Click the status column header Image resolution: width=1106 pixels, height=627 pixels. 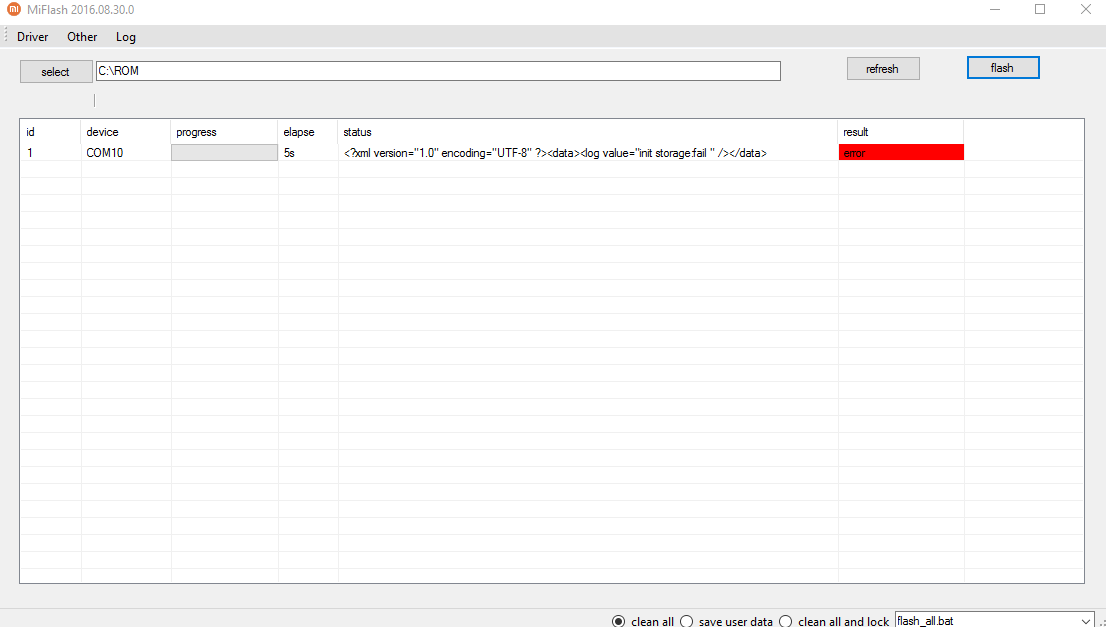(588, 132)
